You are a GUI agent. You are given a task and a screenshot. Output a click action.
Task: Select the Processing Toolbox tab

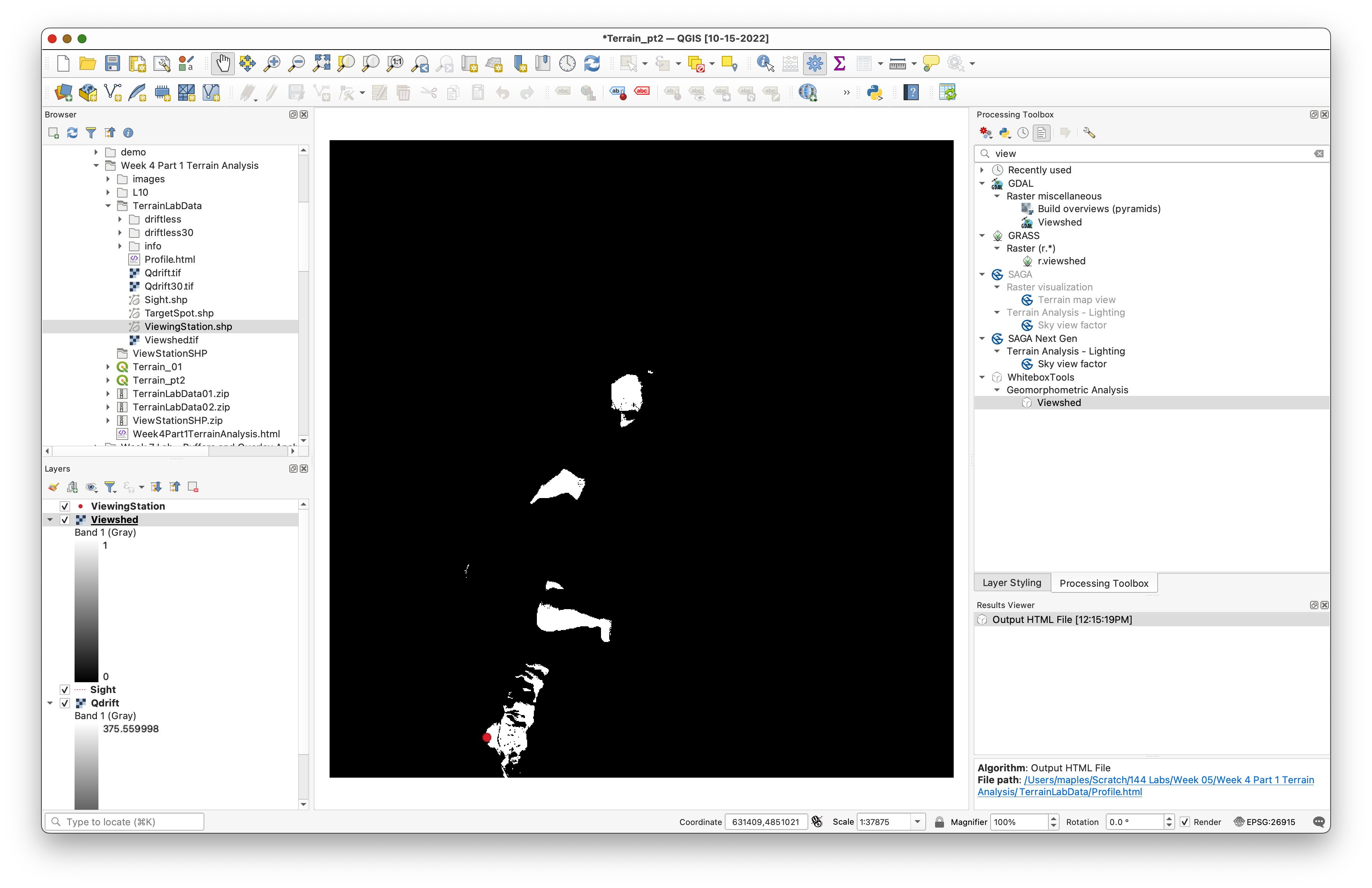1103,583
